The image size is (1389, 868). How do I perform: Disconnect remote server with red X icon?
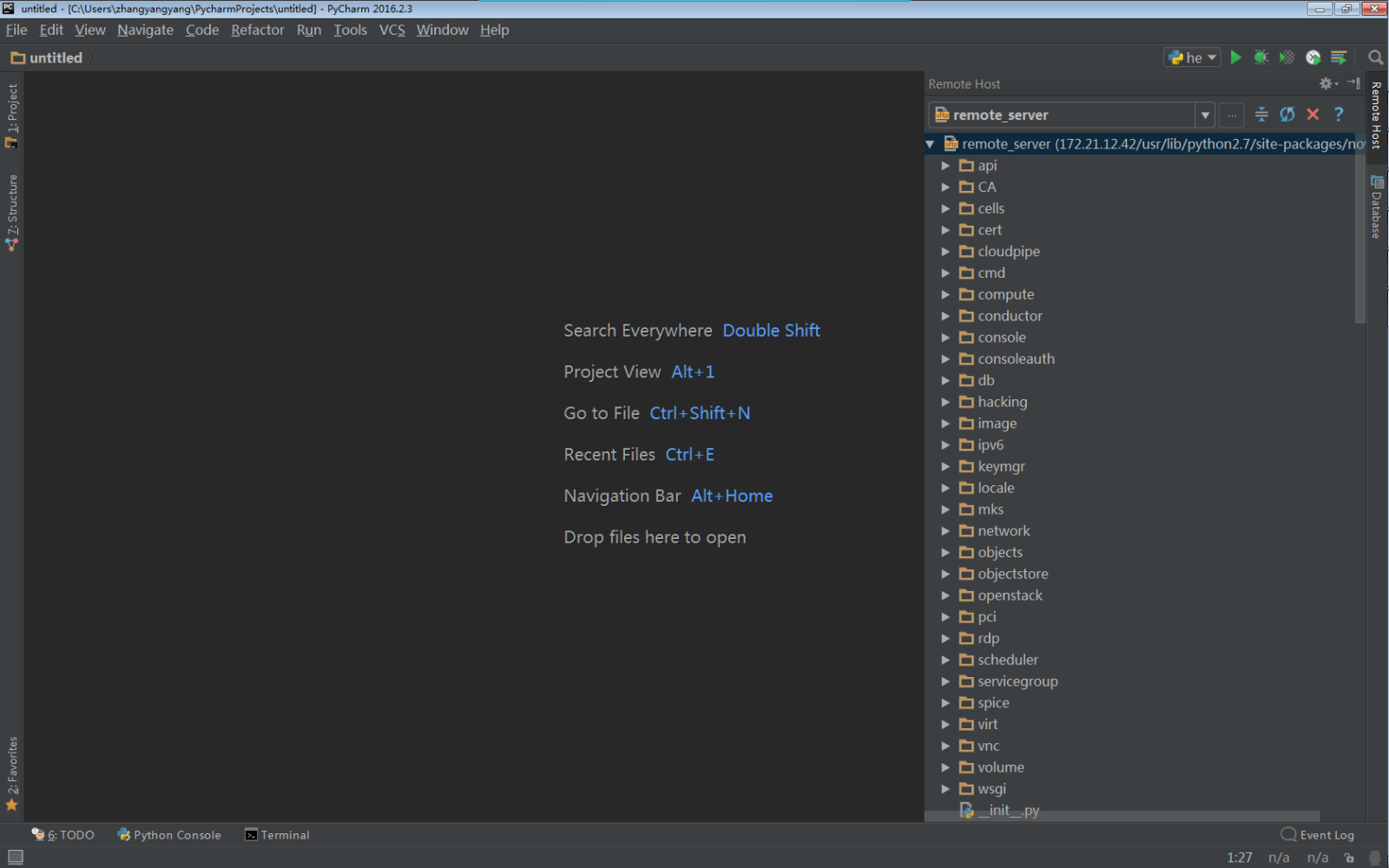click(x=1313, y=115)
